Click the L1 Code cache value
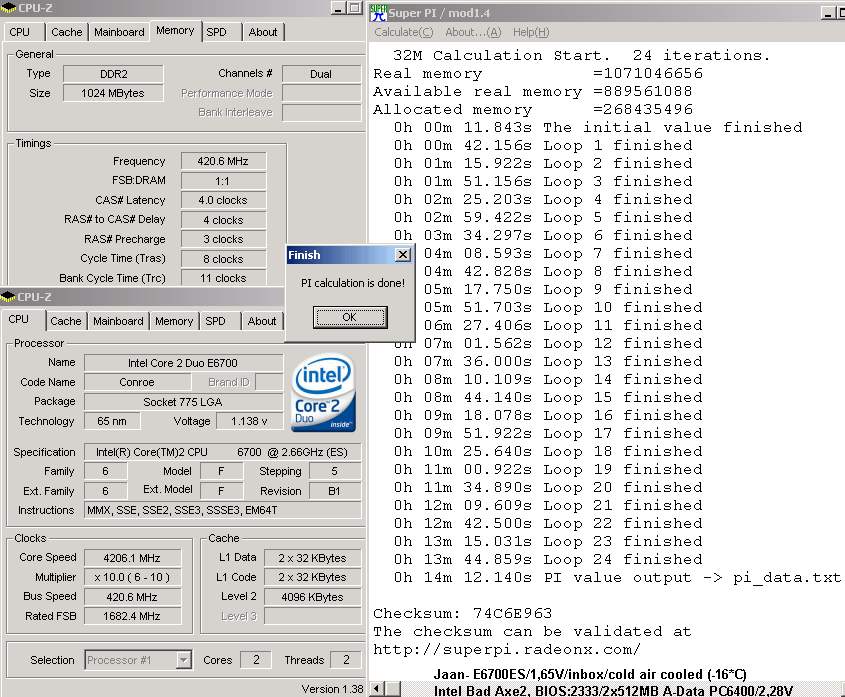Image resolution: width=845 pixels, height=697 pixels. 313,577
